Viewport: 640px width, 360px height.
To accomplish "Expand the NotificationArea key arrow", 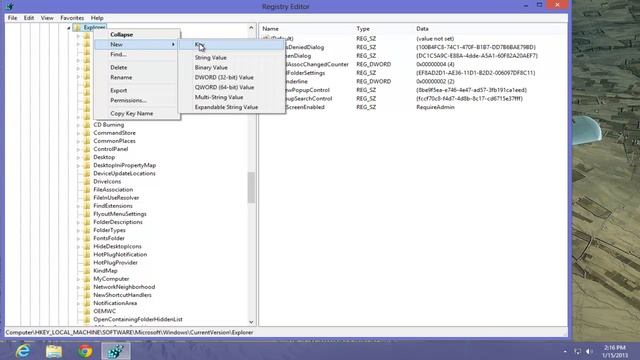I will (x=78, y=303).
